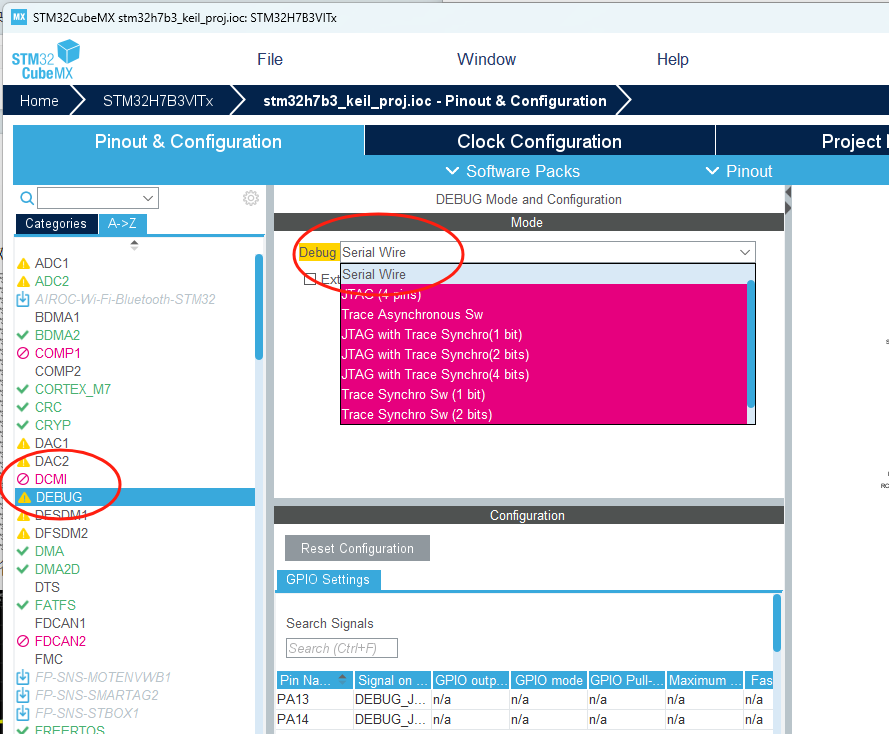The width and height of the screenshot is (889, 734).
Task: Click the warning icon beside ADC2
Action: click(23, 282)
